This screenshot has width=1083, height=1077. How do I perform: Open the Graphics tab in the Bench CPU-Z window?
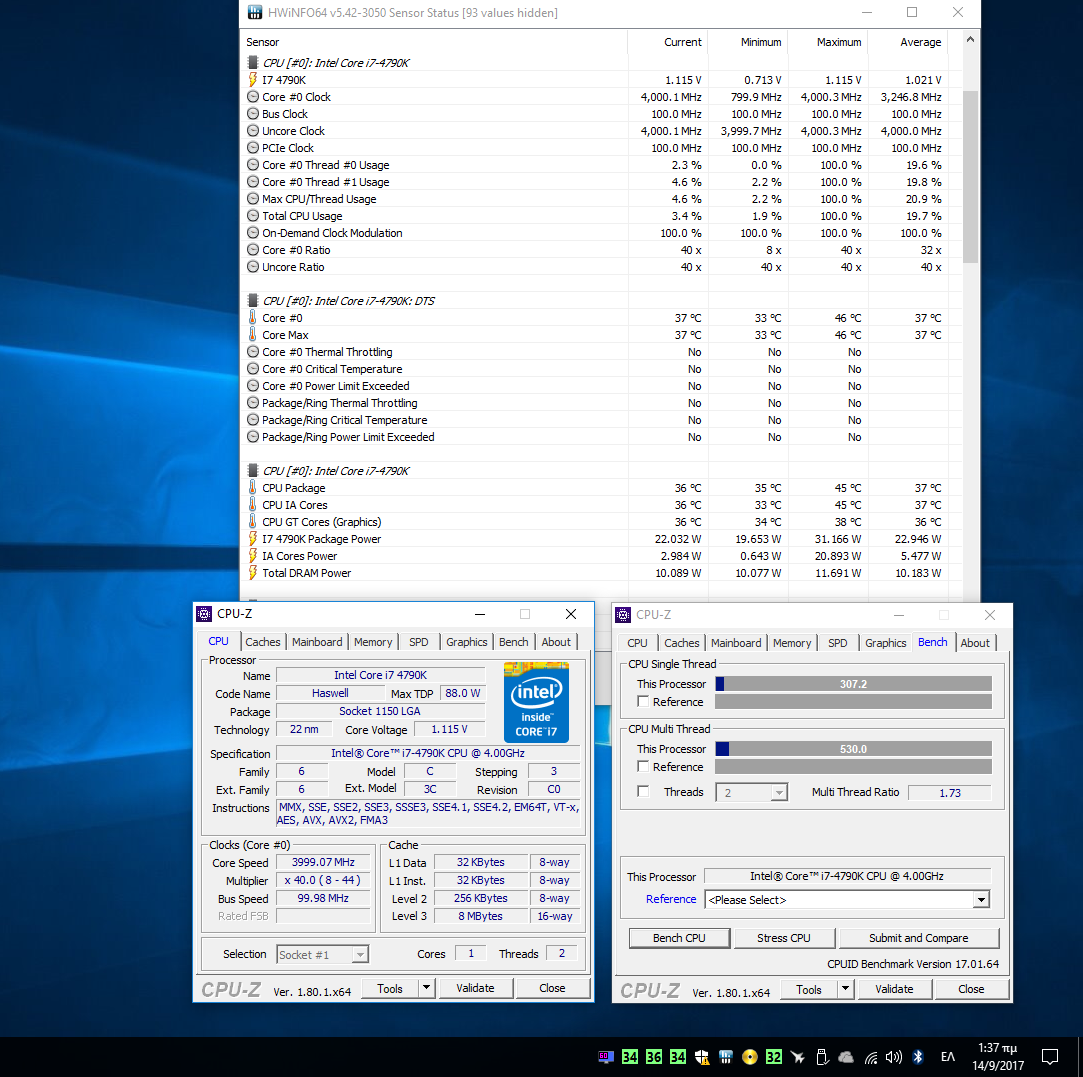[x=885, y=643]
